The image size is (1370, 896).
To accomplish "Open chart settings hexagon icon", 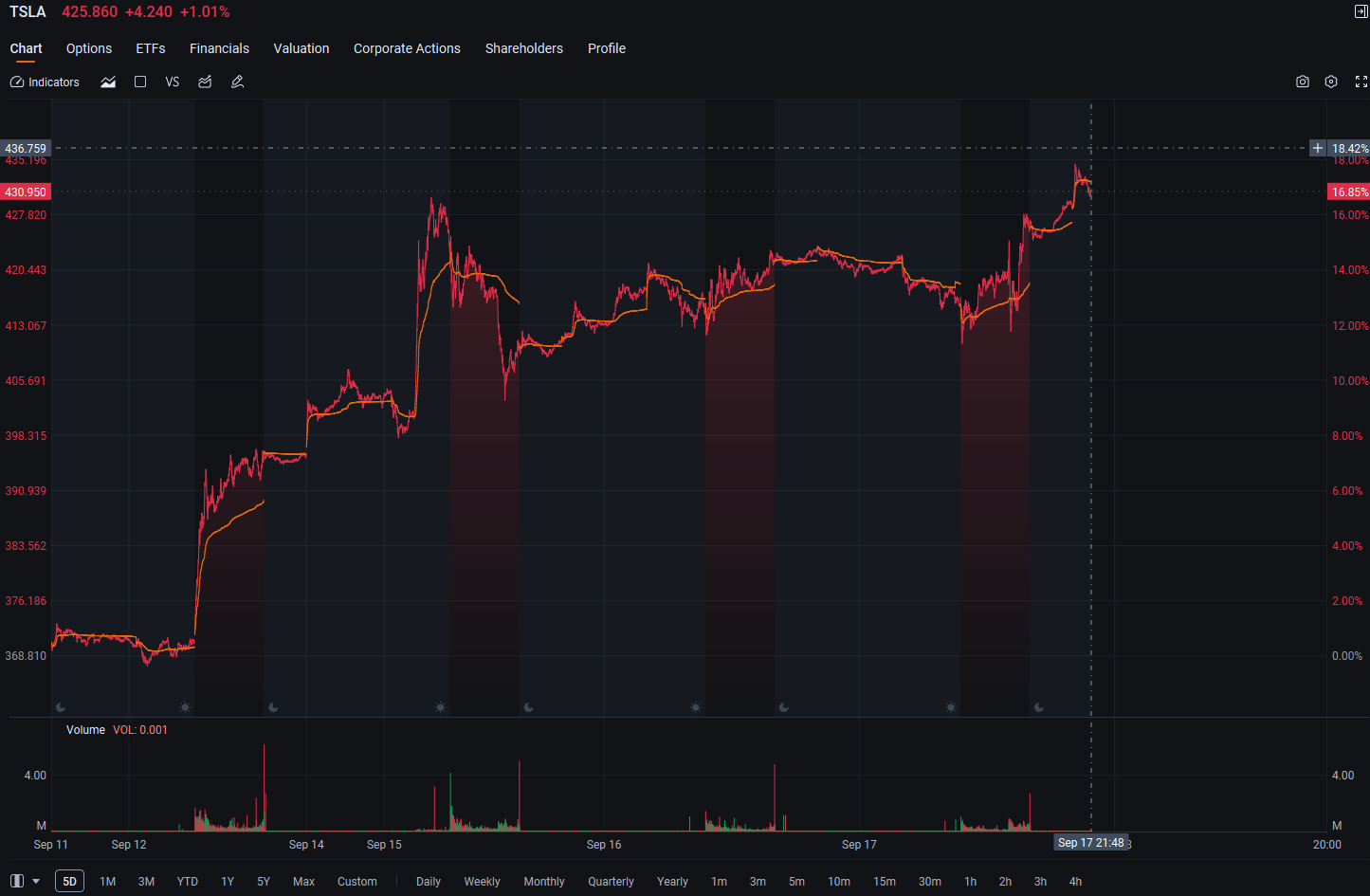I will 1331,82.
